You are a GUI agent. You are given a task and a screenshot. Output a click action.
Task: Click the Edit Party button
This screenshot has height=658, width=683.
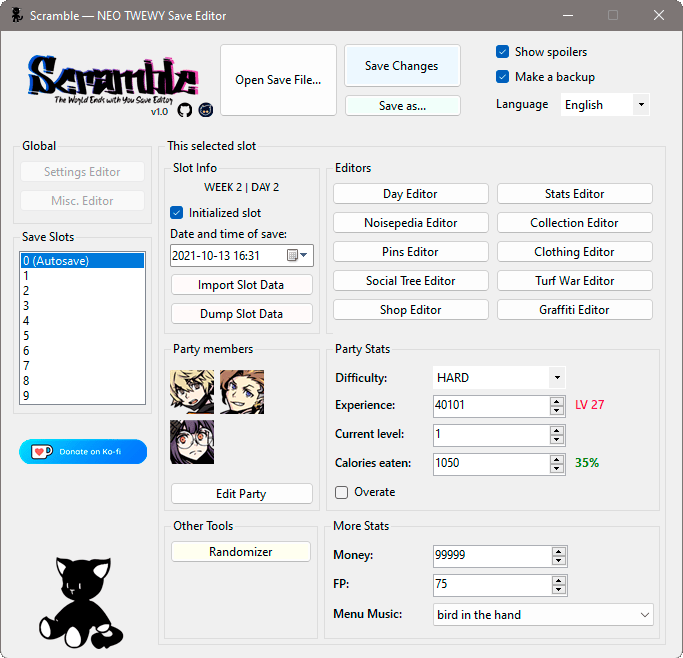click(241, 493)
